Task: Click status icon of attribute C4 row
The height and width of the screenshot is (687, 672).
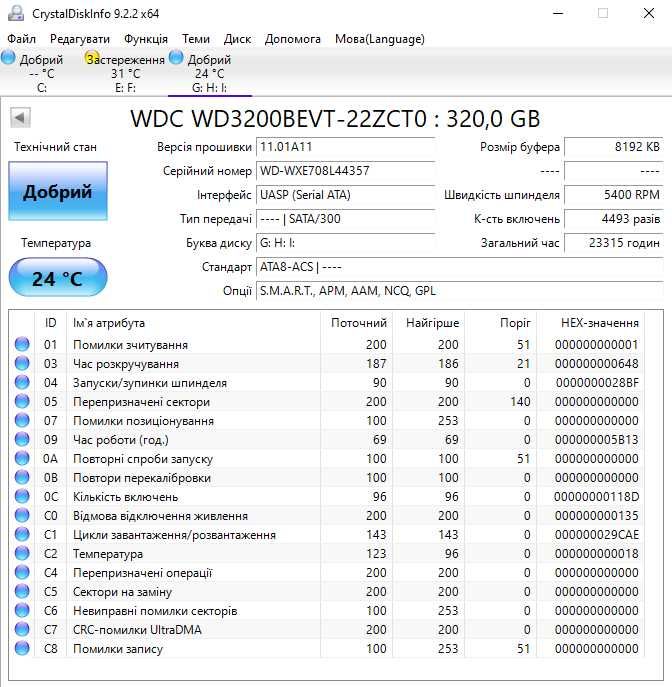Action: click(x=22, y=572)
